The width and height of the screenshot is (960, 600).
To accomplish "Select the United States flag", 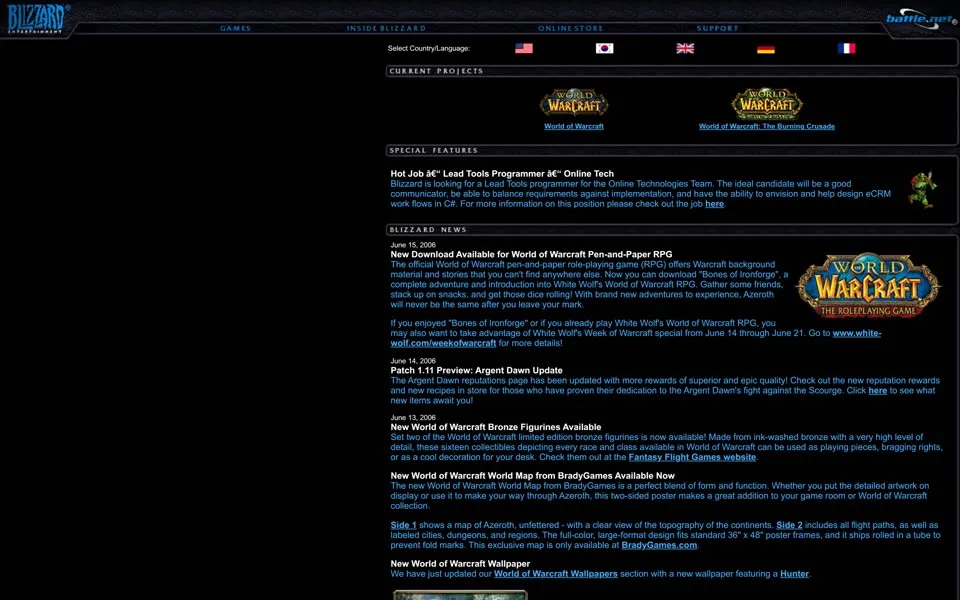I will 523,48.
